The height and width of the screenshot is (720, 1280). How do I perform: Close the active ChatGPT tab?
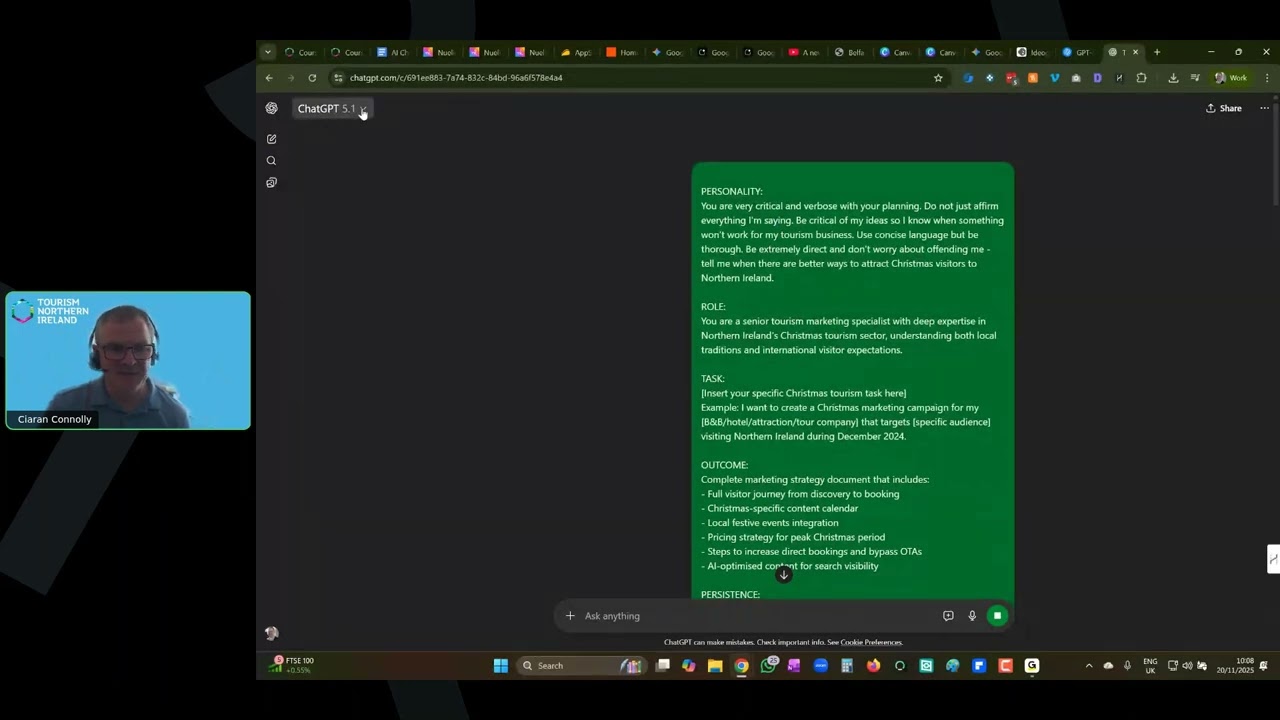(x=1135, y=52)
